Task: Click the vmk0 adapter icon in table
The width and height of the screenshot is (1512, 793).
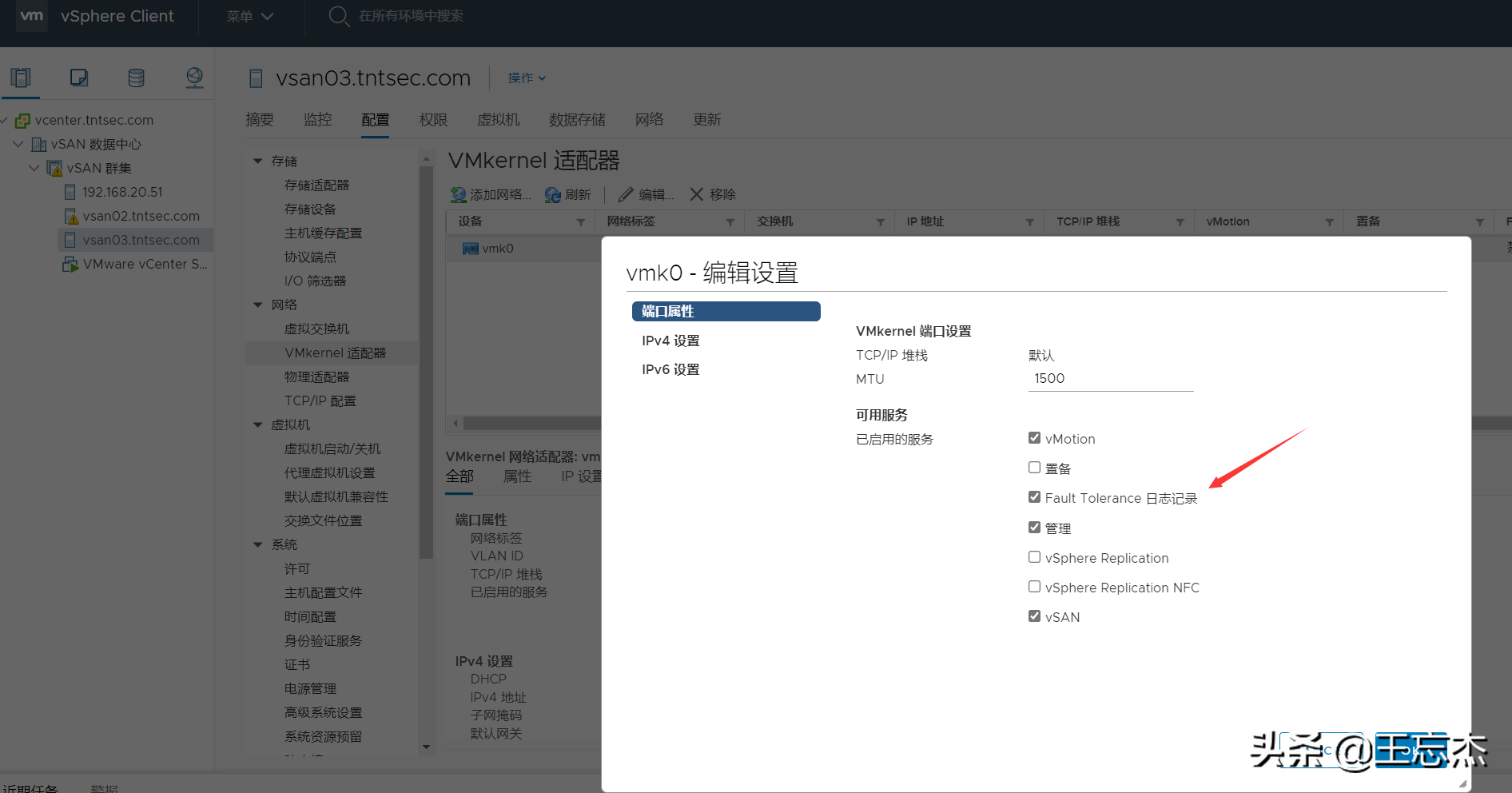Action: pyautogui.click(x=471, y=249)
